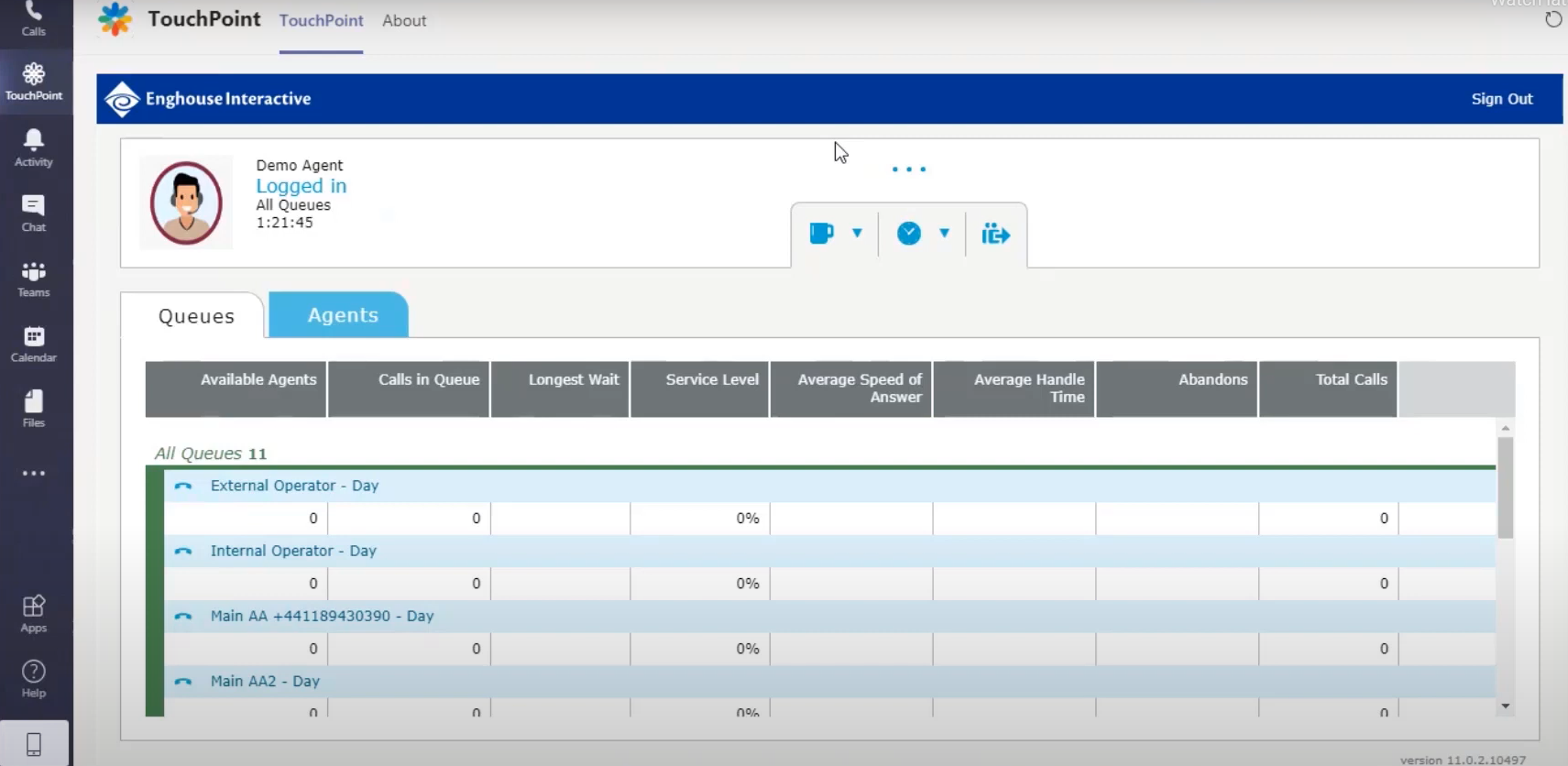
Task: Open Apps store in sidebar
Action: (34, 614)
